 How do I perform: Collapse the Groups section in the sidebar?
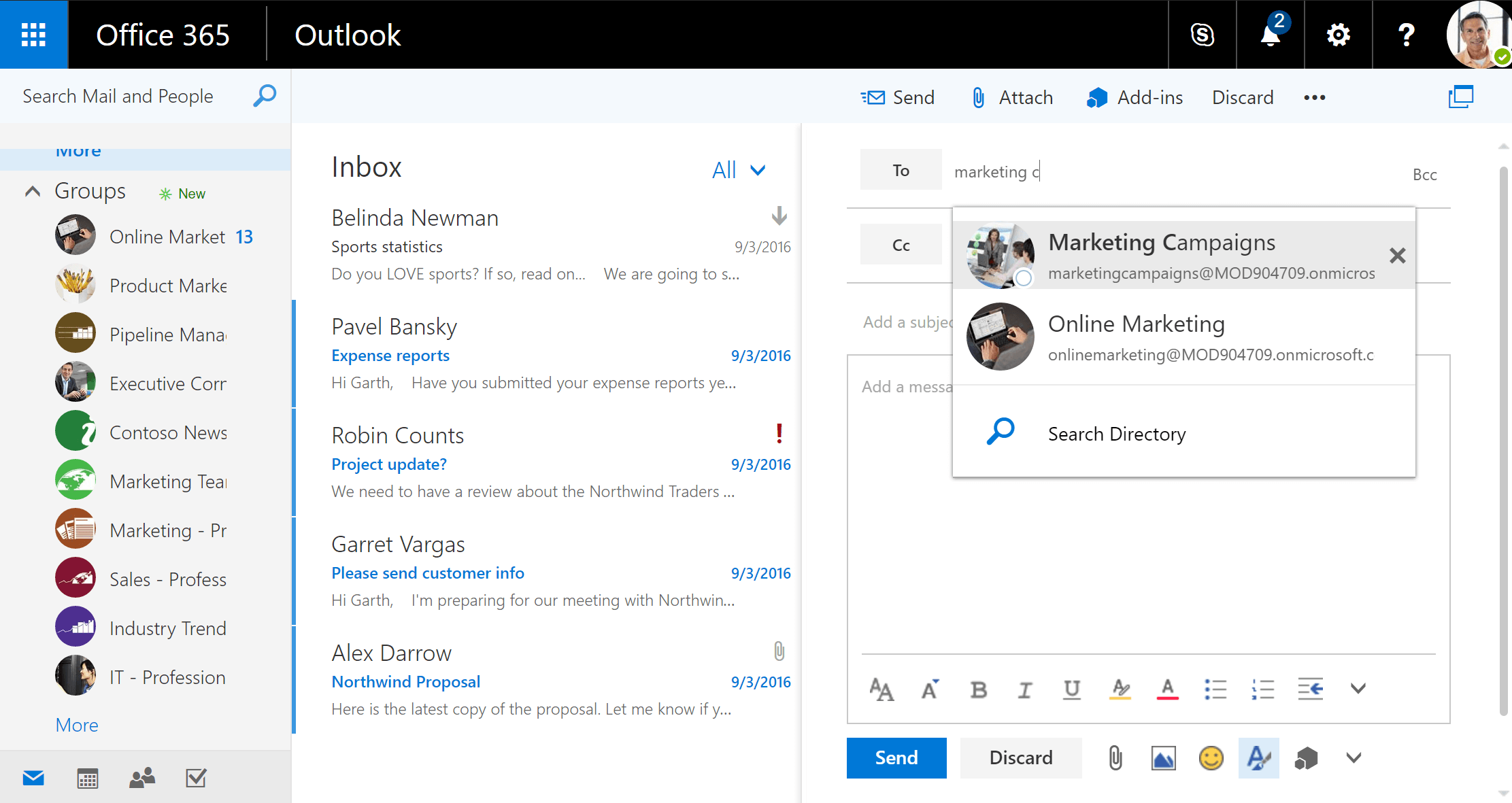[x=32, y=191]
